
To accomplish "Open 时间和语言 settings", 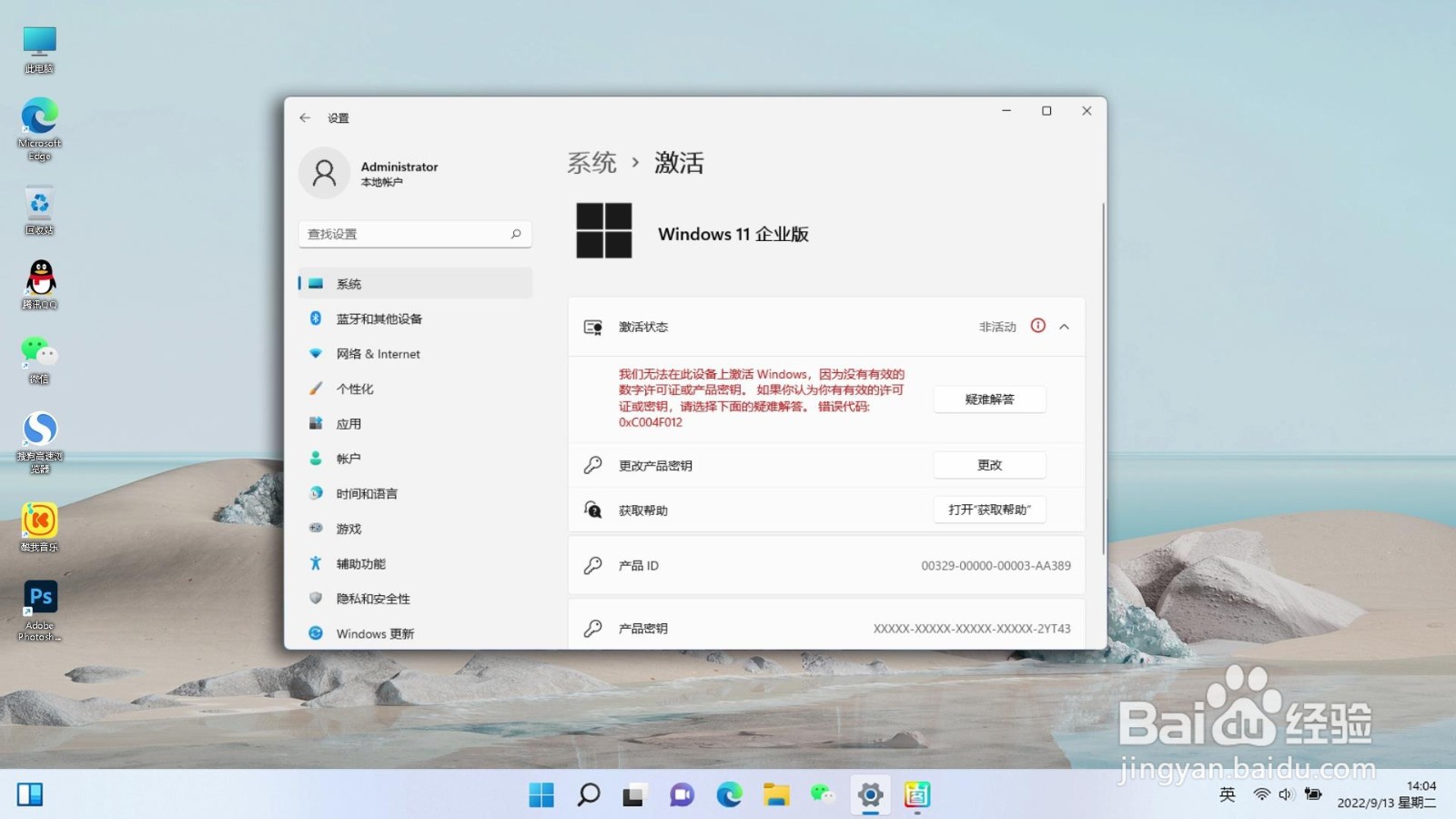I will tap(415, 493).
